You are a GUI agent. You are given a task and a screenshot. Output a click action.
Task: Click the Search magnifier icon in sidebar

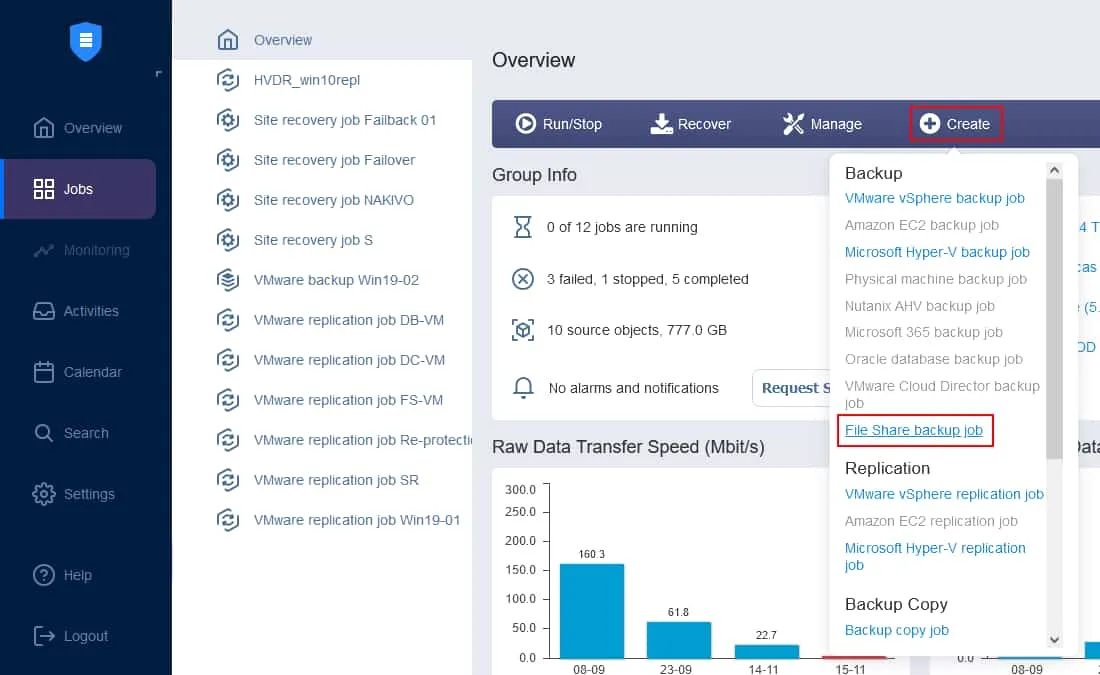point(44,433)
